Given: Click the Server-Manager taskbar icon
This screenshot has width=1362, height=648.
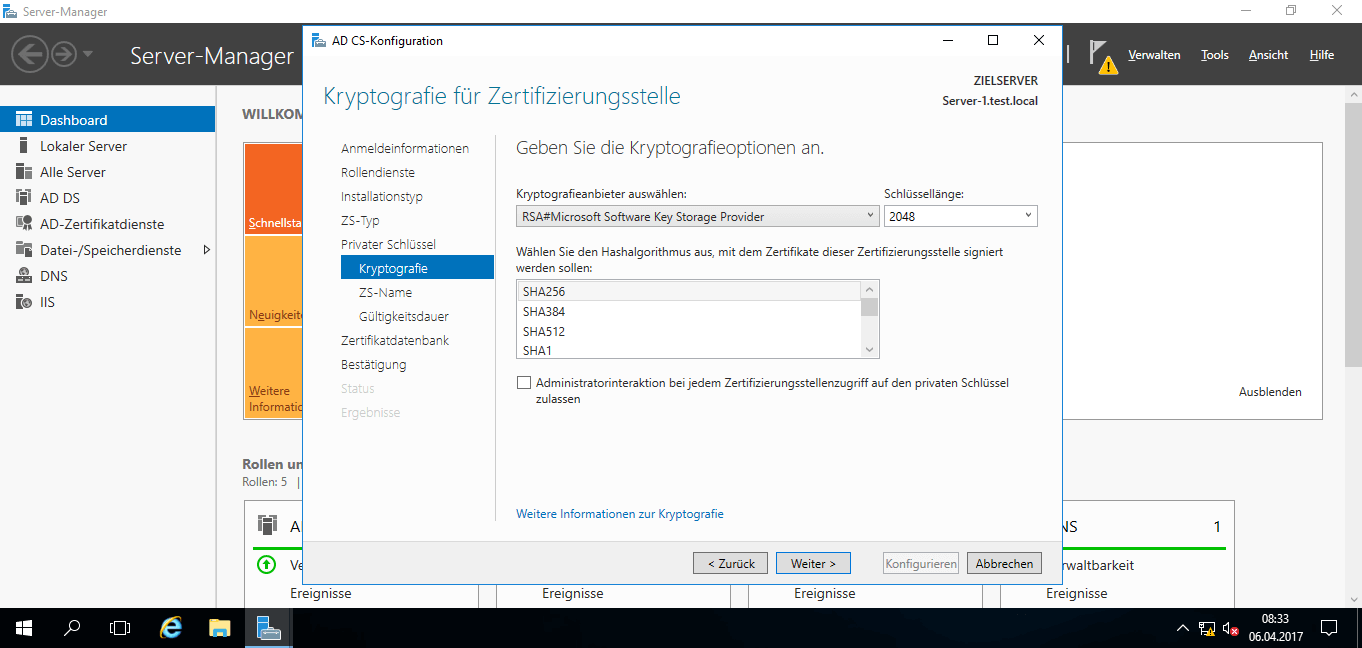Looking at the screenshot, I should click(268, 628).
